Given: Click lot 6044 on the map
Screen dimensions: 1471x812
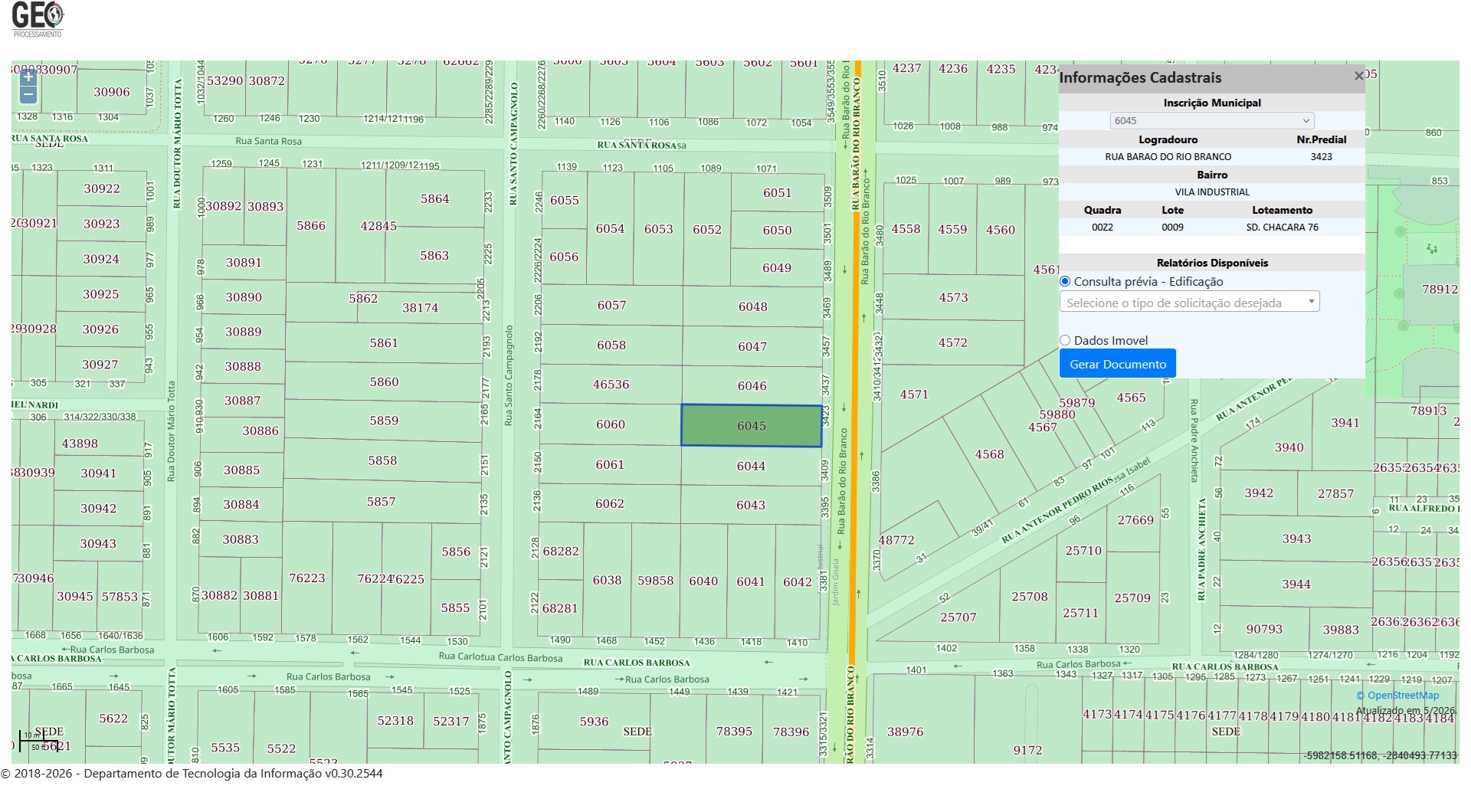Looking at the screenshot, I should pyautogui.click(x=751, y=466).
